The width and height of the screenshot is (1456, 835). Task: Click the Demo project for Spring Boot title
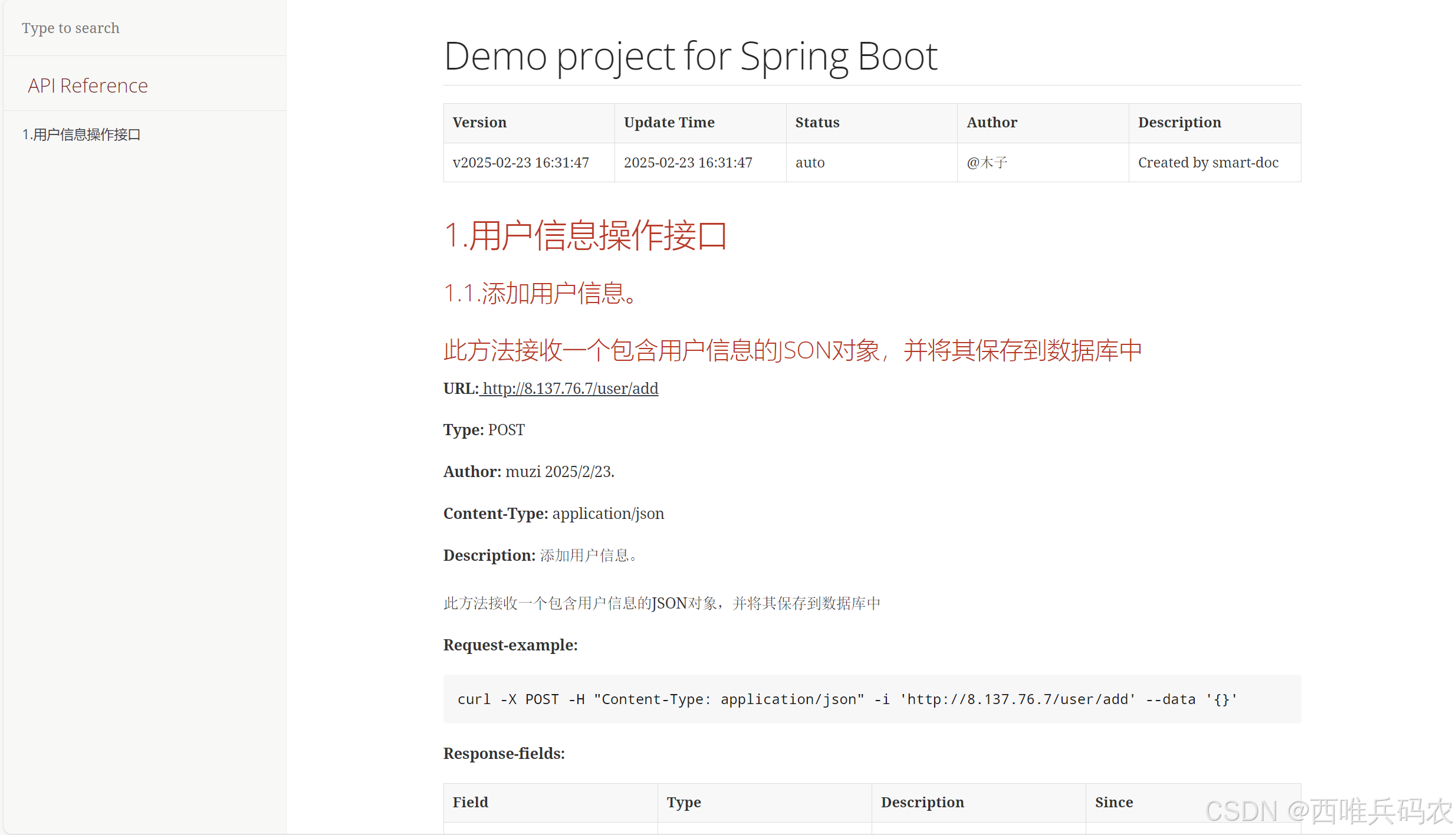[x=690, y=57]
